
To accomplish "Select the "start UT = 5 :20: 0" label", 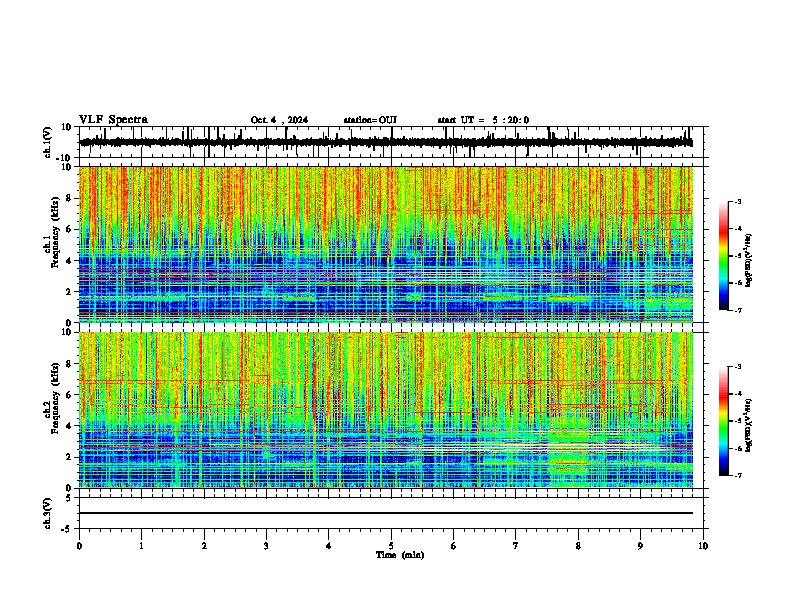I will pyautogui.click(x=483, y=120).
